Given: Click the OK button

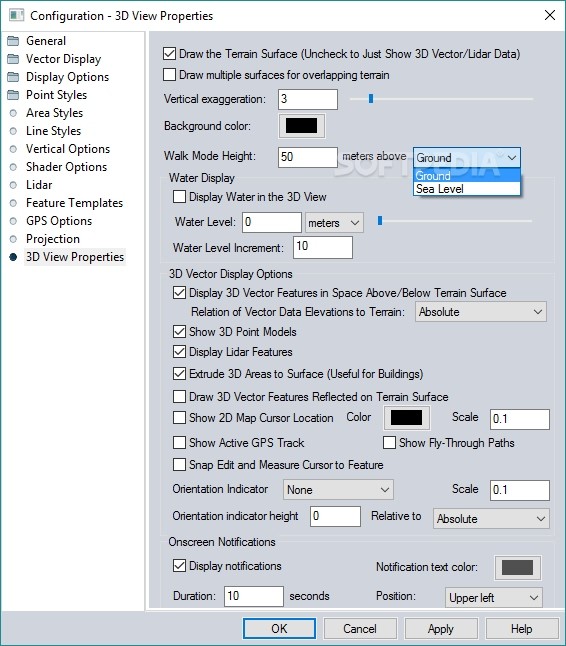Looking at the screenshot, I should tap(279, 629).
